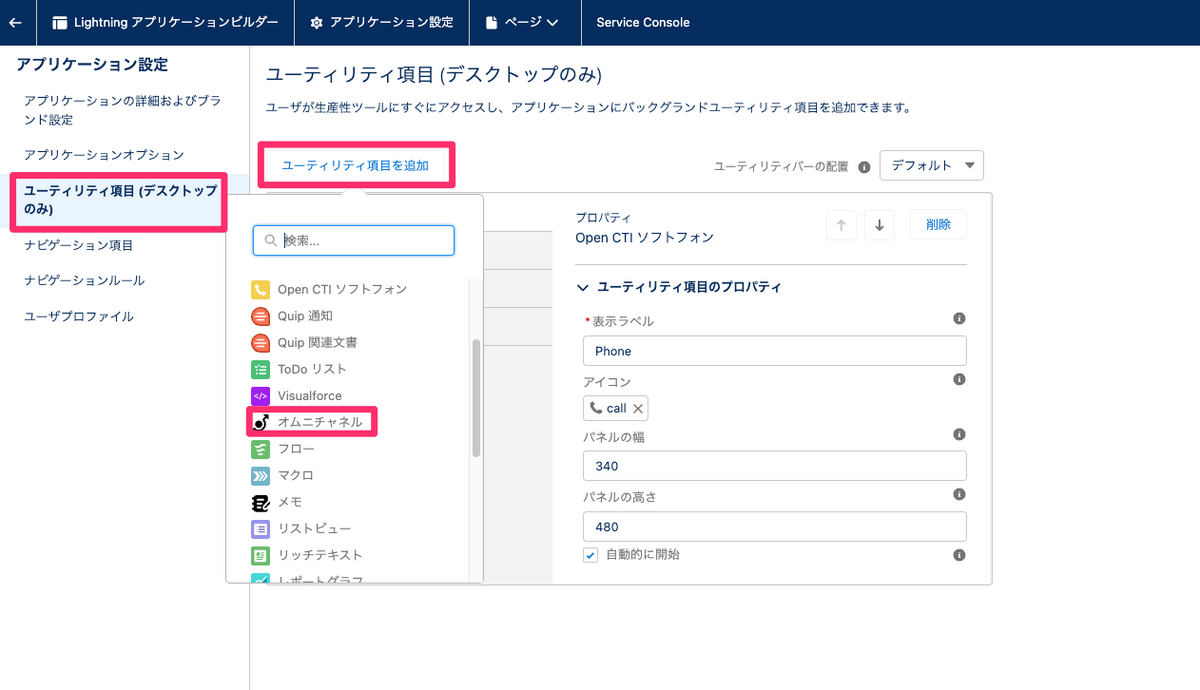This screenshot has height=690, width=1200.
Task: Click the gear icon beside アプリケーション設定
Action: point(317,22)
